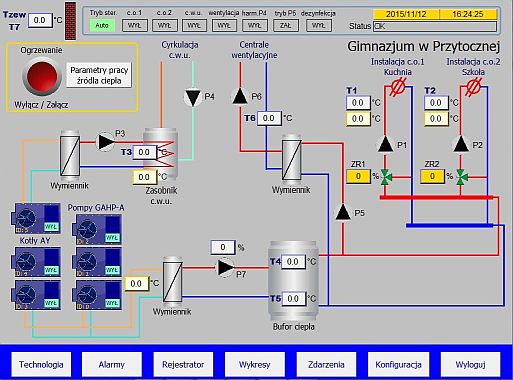Toggle the c.o.1 WYŁ mode switch
Image resolution: width=513 pixels, height=380 pixels.
[x=135, y=25]
